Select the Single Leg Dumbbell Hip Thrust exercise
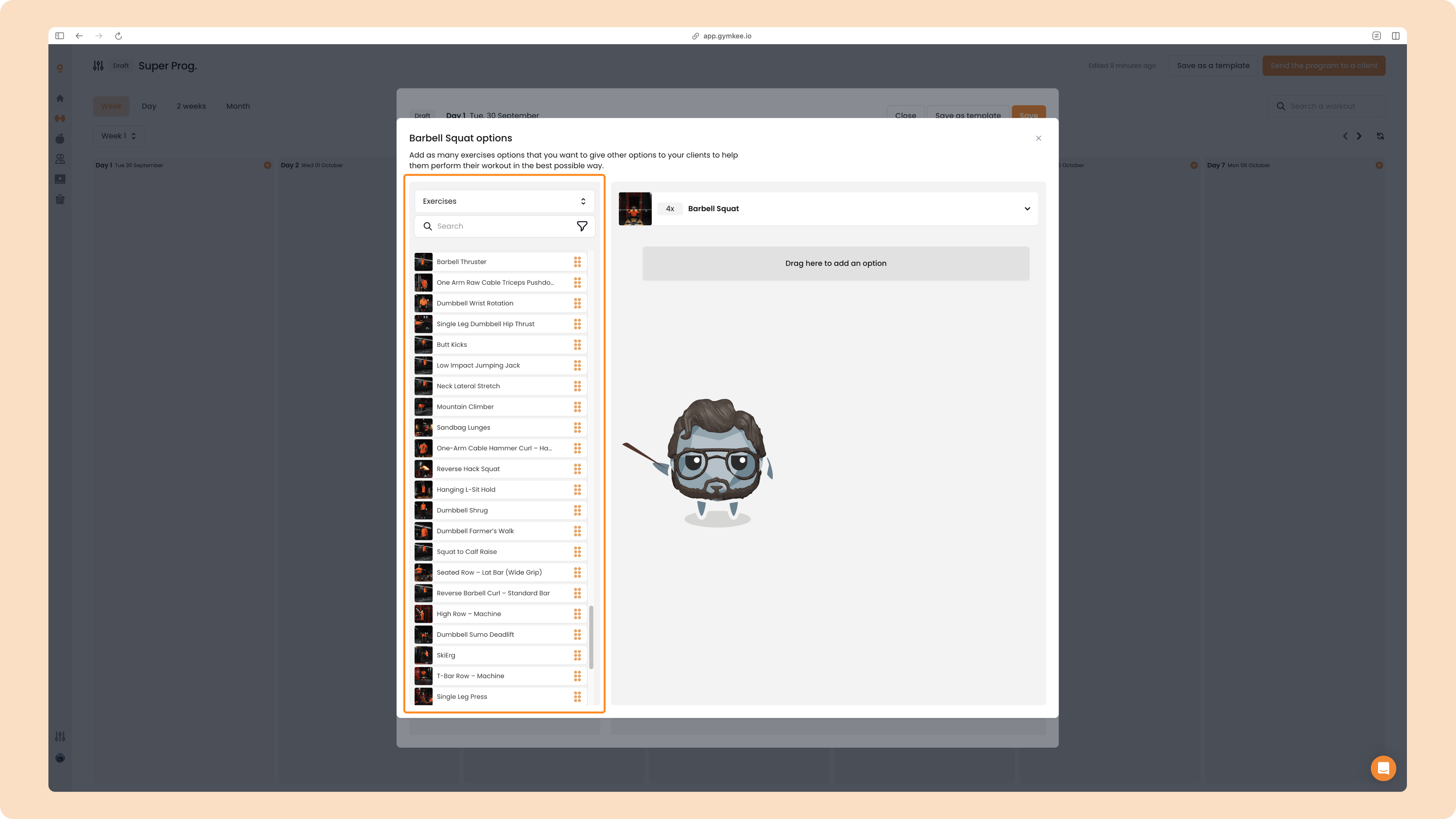The image size is (1456, 819). [500, 324]
